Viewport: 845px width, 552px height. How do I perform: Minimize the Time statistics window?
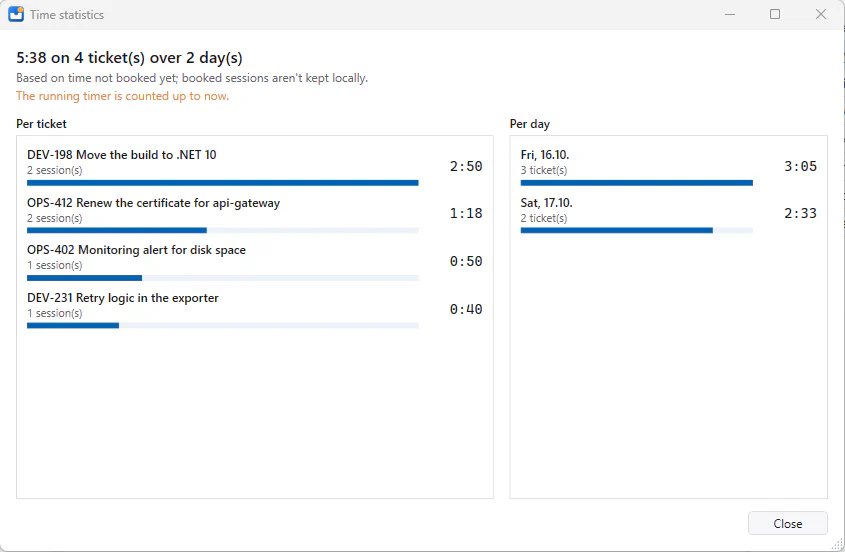(x=730, y=15)
